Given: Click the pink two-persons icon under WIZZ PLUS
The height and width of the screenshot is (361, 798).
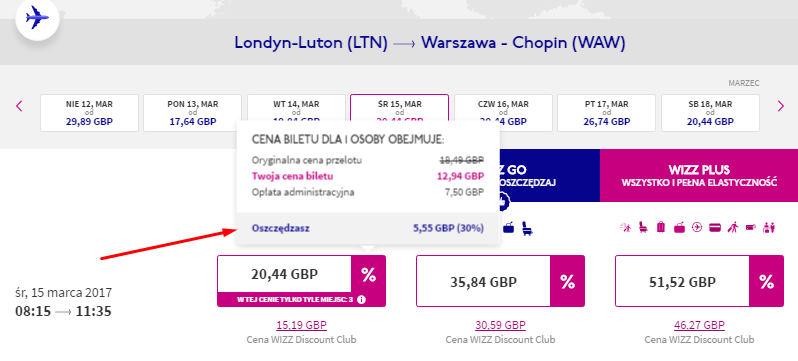Looking at the screenshot, I should (768, 228).
